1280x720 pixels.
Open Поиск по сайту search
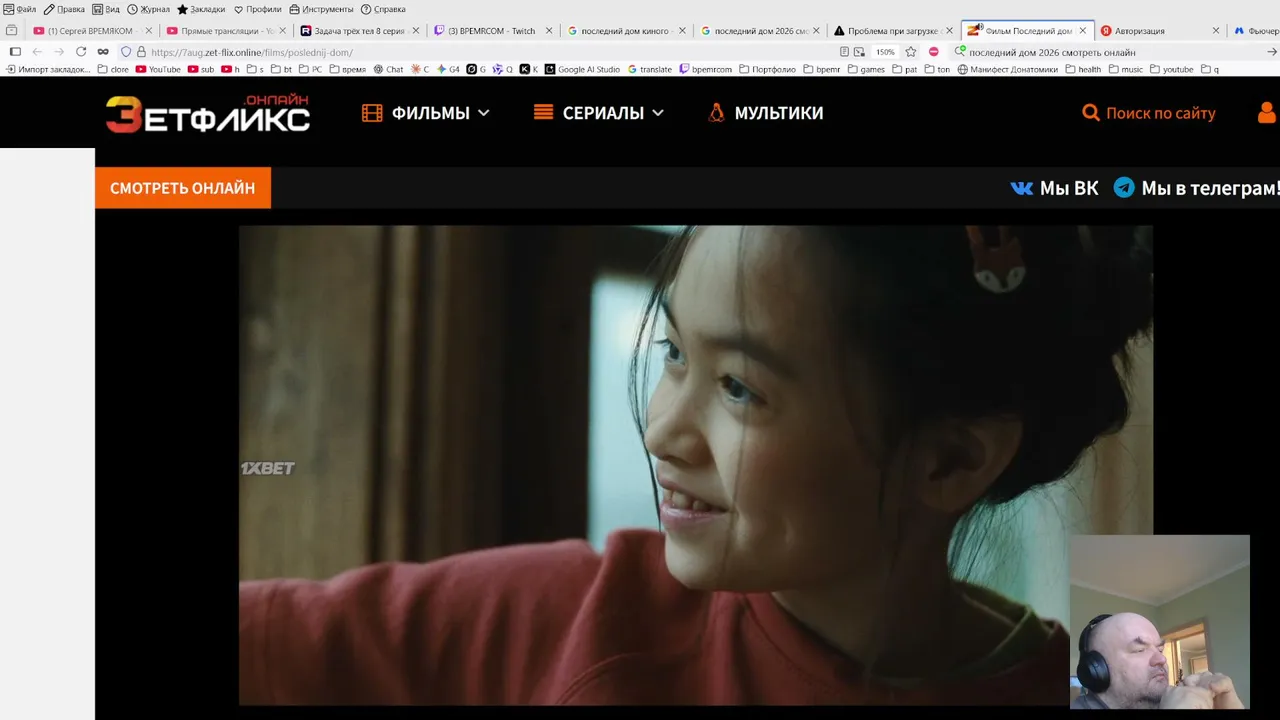click(x=1149, y=113)
